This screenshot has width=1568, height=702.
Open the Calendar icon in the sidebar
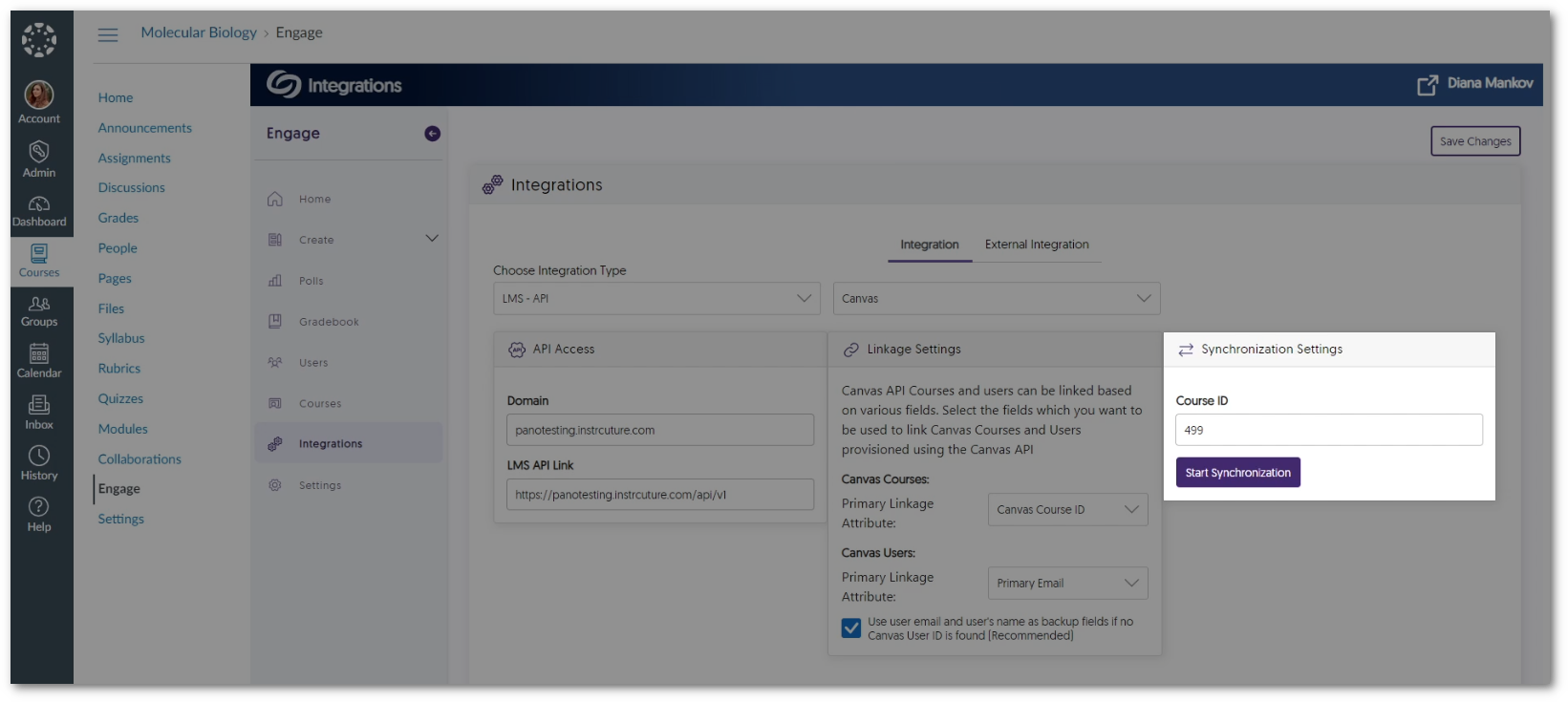[39, 354]
